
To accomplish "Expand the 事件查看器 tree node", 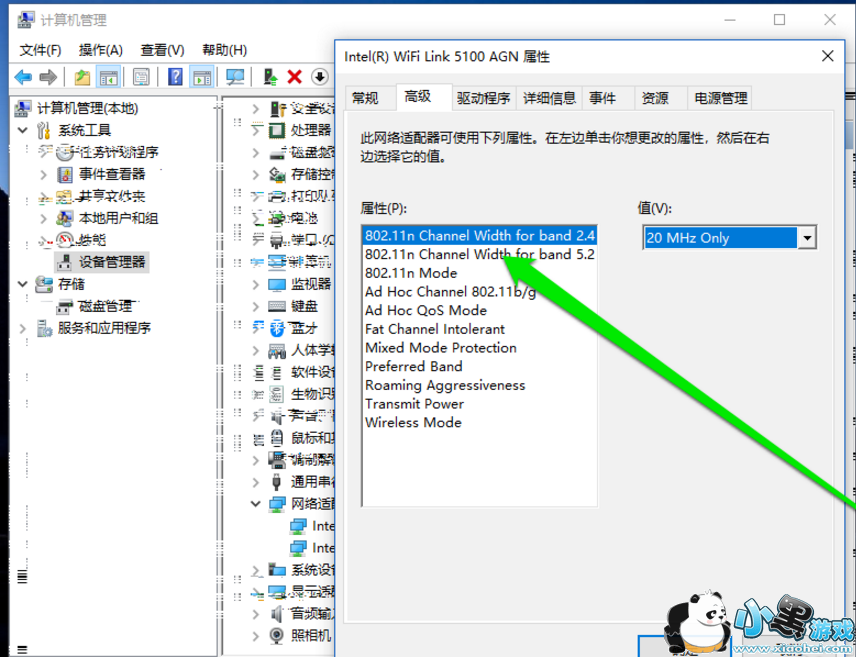I will (44, 174).
